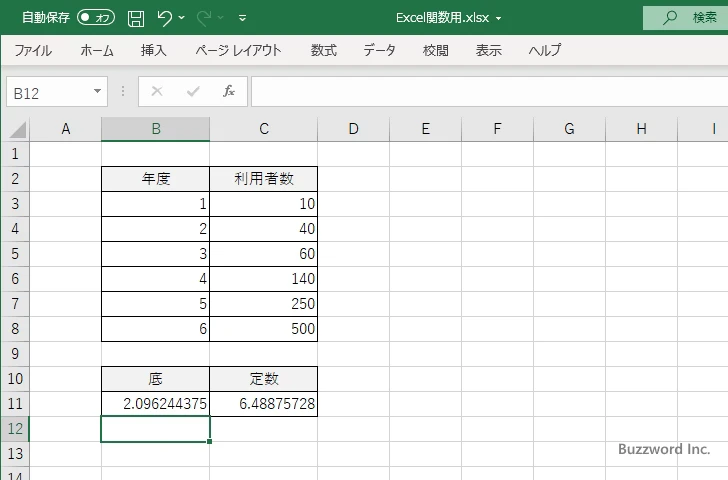Select cell showing 6.48875728
Image resolution: width=728 pixels, height=480 pixels.
pyautogui.click(x=264, y=404)
